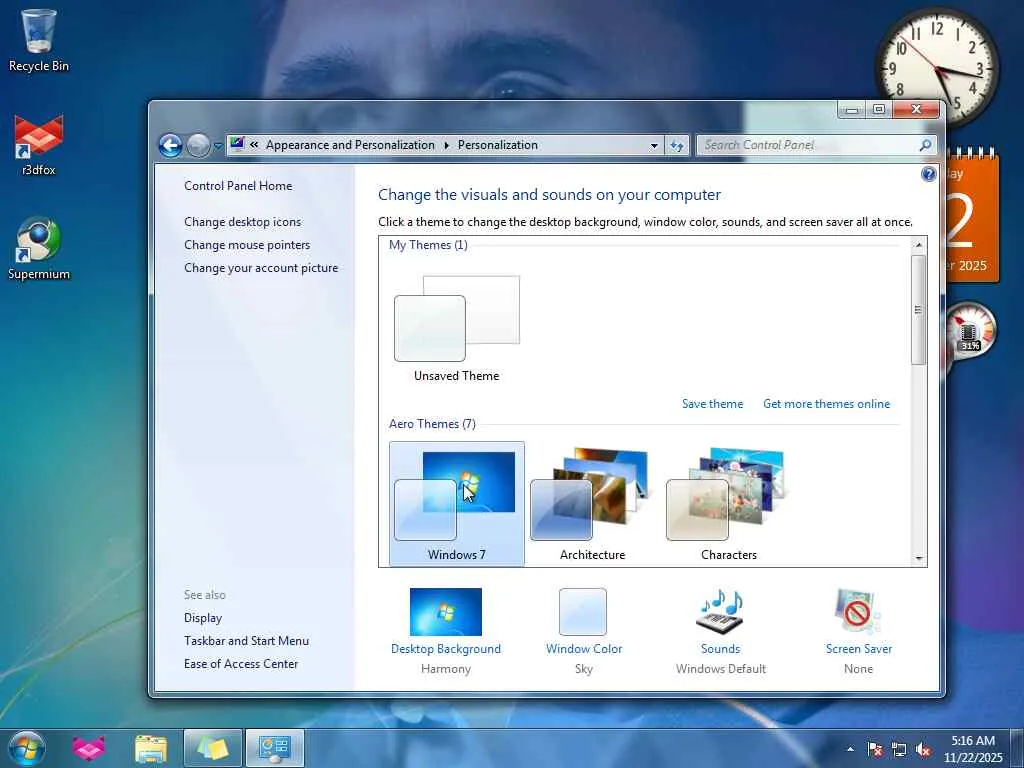Open Help with the blue question mark
This screenshot has height=768, width=1024.
928,174
